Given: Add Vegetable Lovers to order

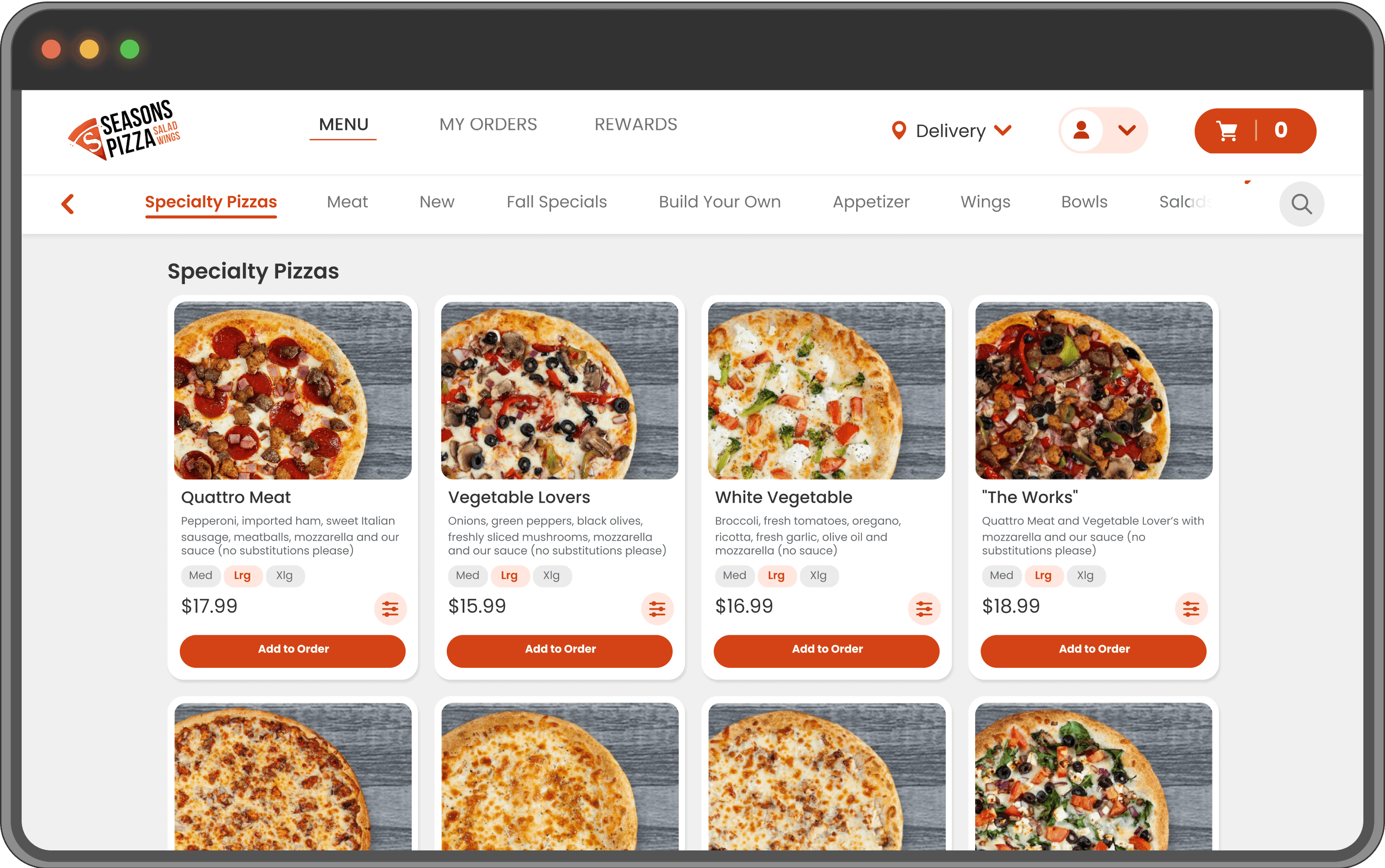Looking at the screenshot, I should coord(560,650).
